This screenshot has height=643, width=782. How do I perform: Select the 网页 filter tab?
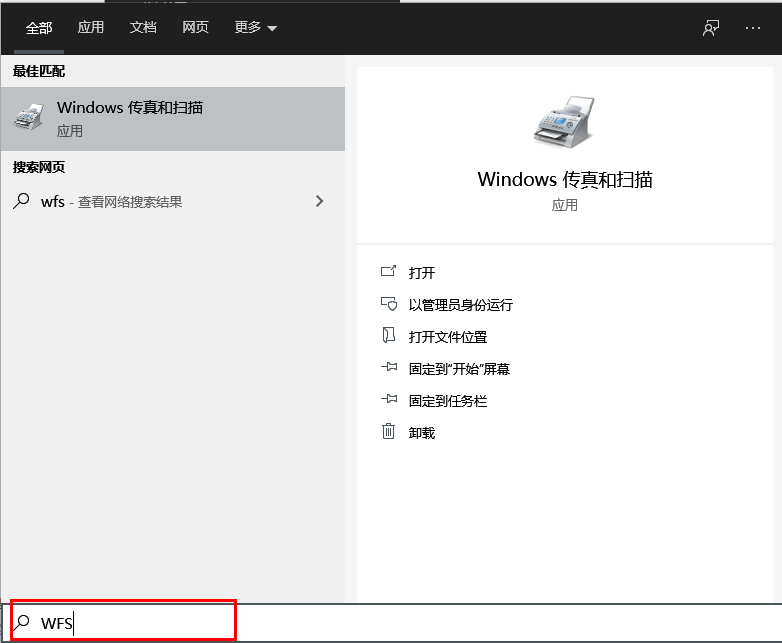point(196,28)
